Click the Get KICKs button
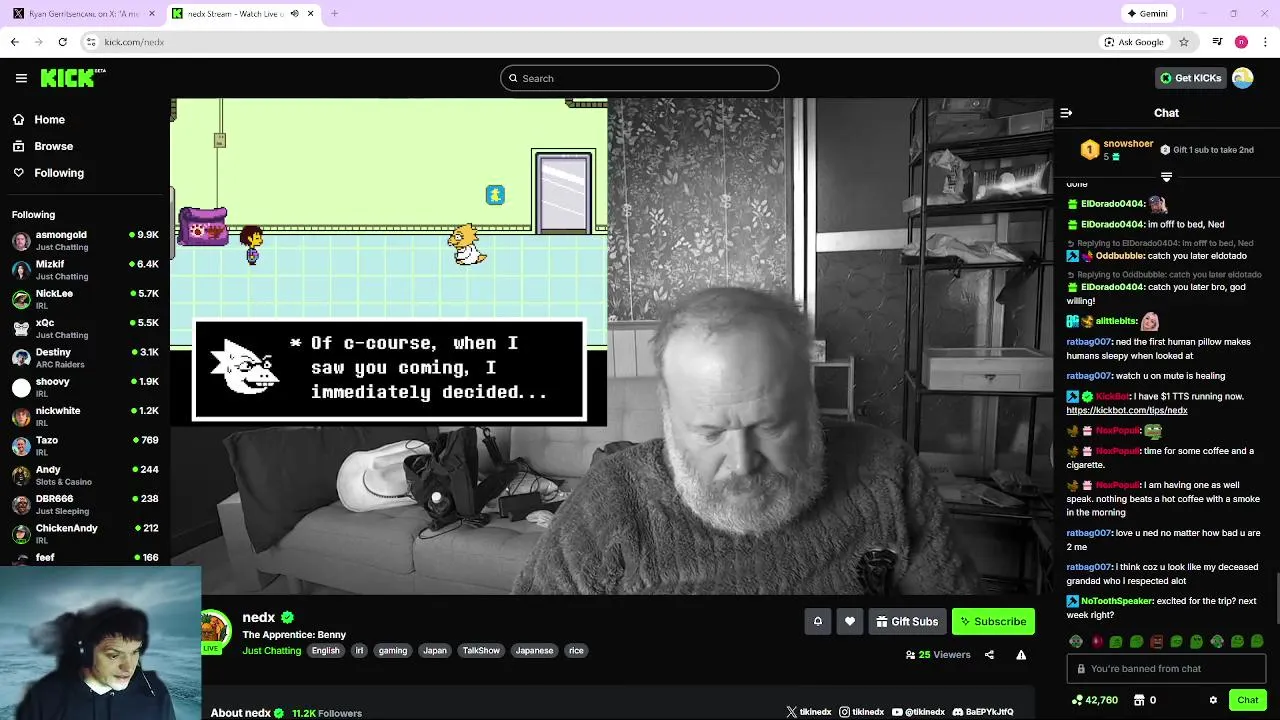 point(1190,78)
